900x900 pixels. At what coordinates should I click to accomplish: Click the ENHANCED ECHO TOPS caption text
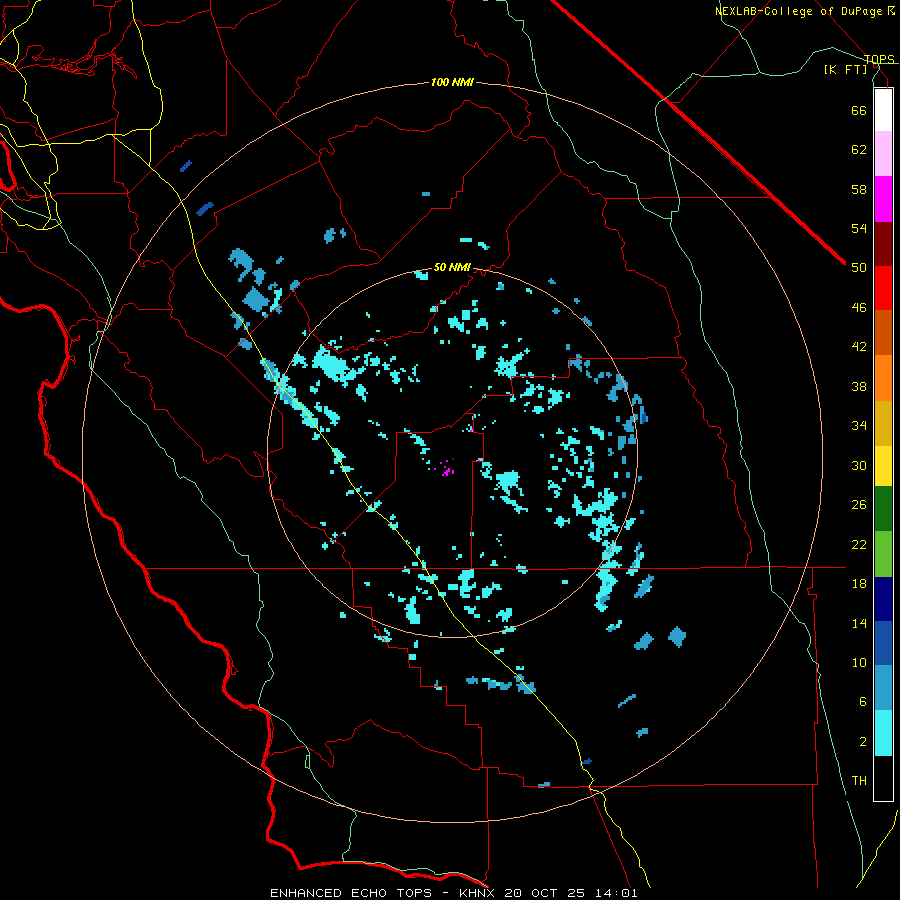pyautogui.click(x=351, y=893)
